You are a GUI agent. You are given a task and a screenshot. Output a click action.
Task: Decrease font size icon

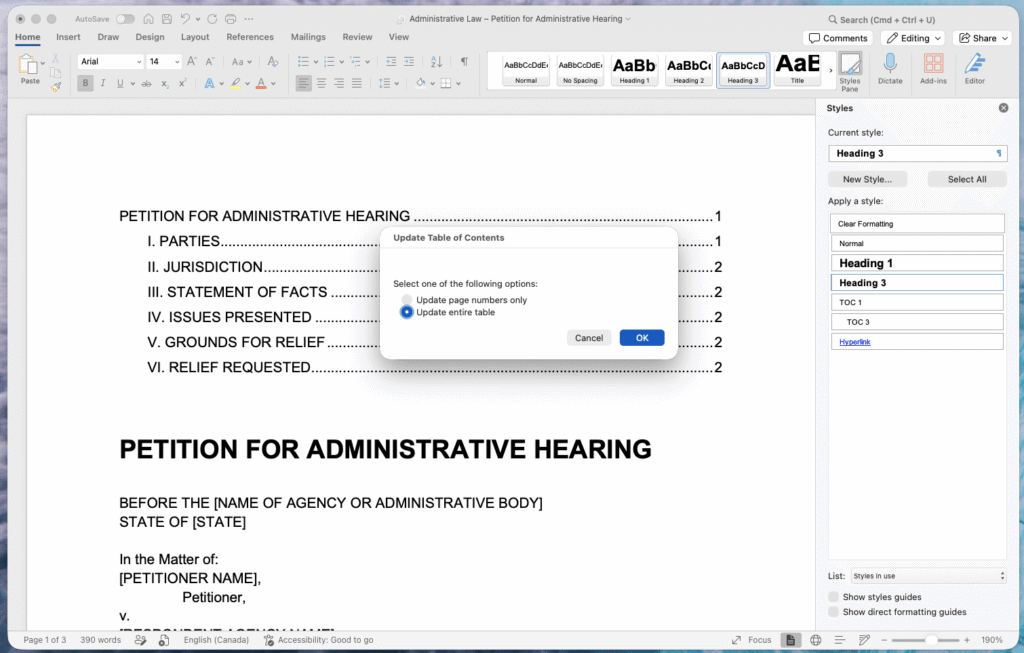pos(210,61)
